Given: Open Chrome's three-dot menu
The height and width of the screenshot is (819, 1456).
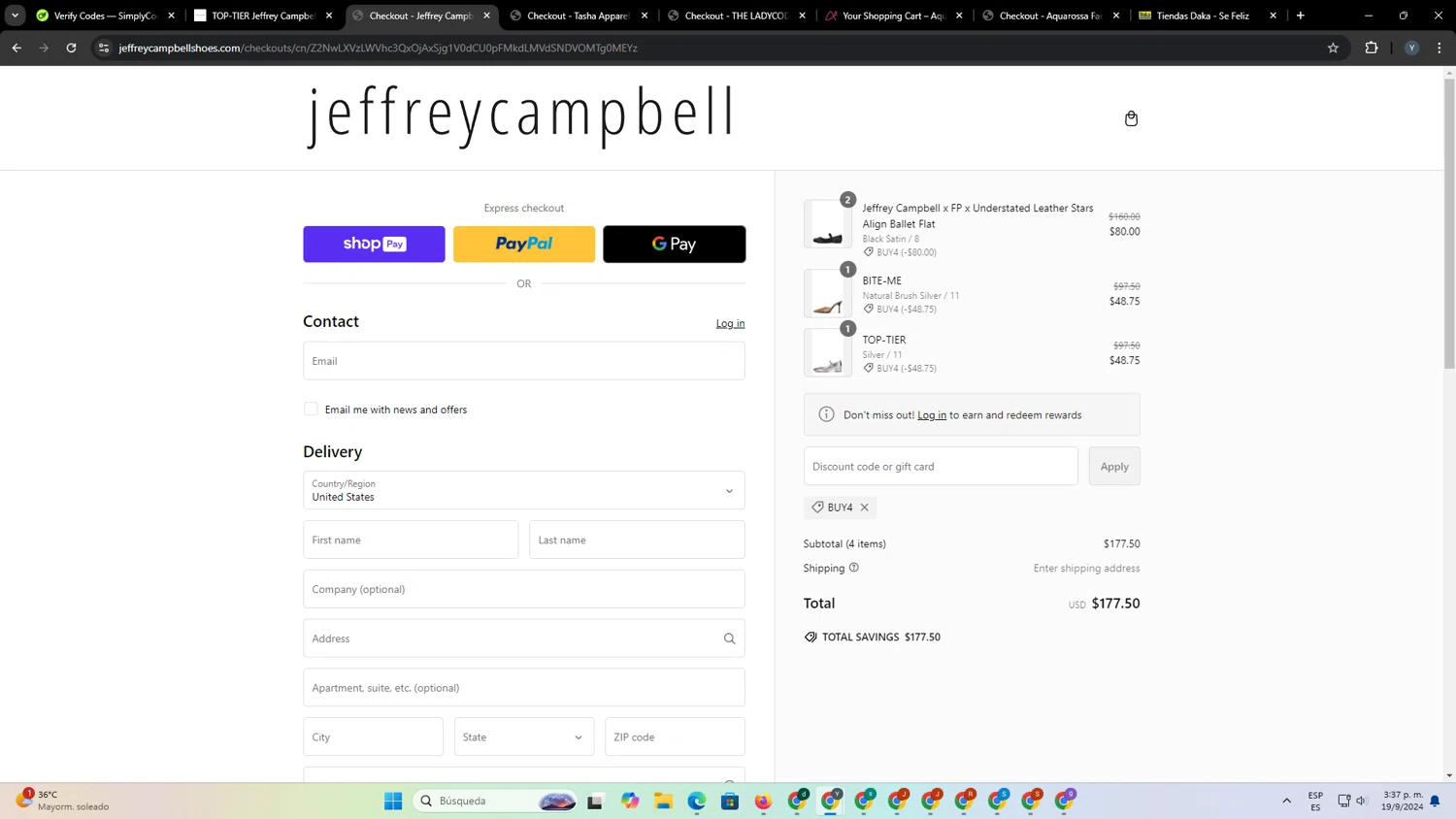Looking at the screenshot, I should pyautogui.click(x=1439, y=48).
